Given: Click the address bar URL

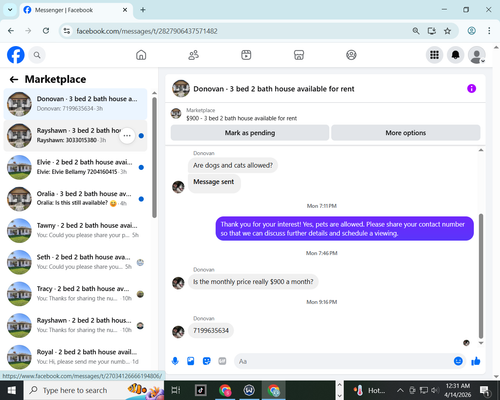Looking at the screenshot, I should [x=147, y=31].
